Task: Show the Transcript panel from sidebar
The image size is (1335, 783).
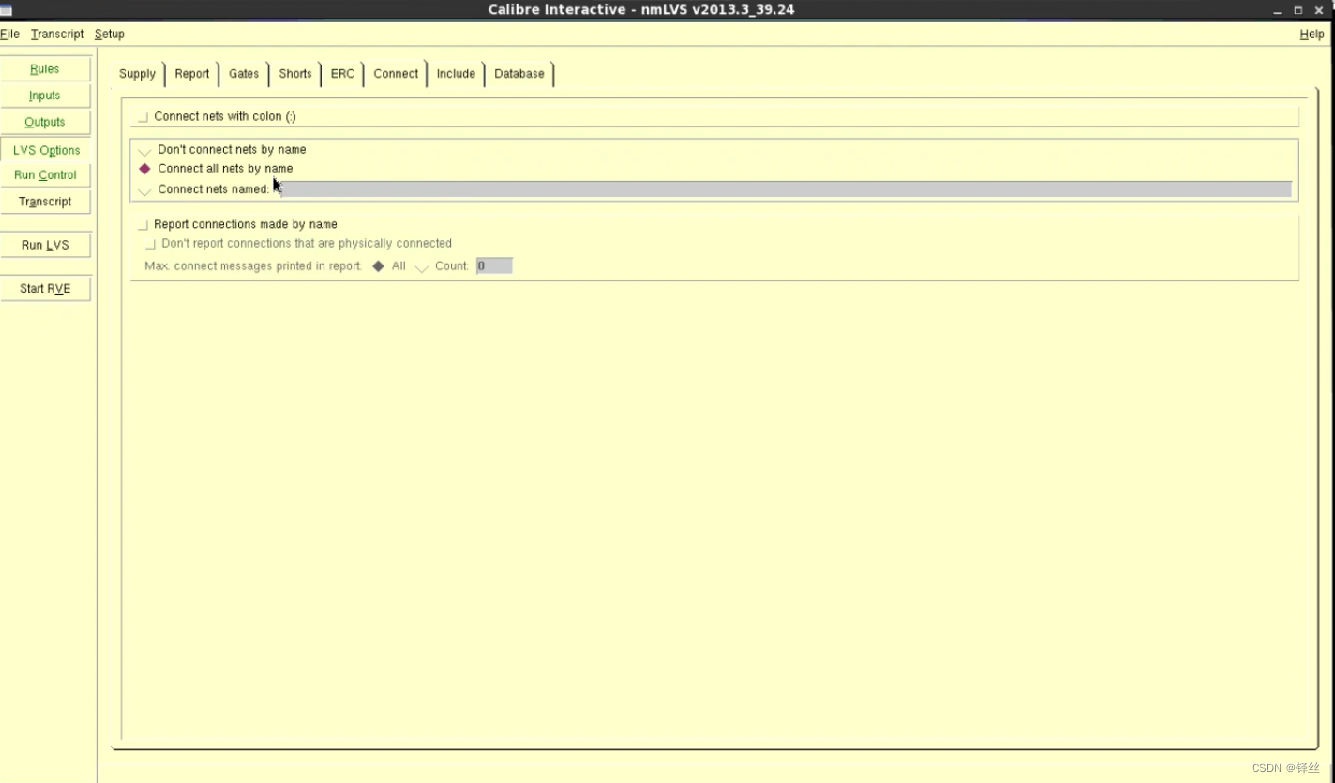Action: point(45,201)
